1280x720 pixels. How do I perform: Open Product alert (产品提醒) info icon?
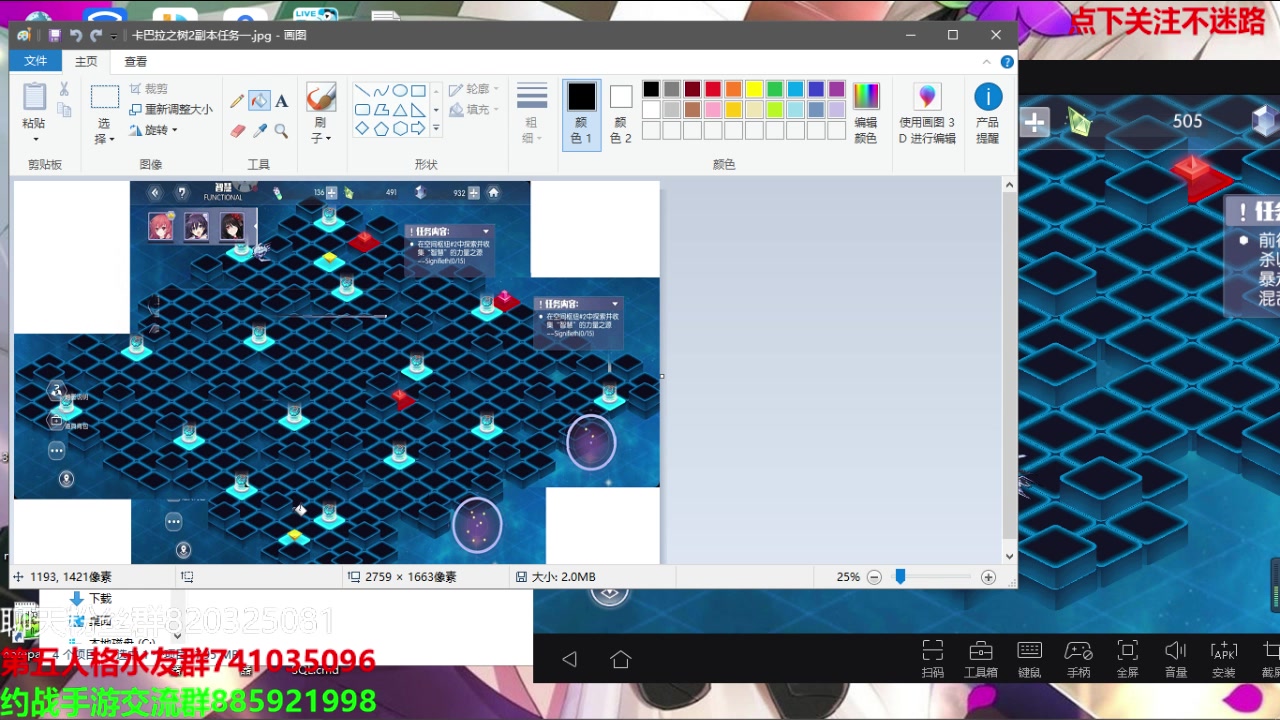(988, 114)
